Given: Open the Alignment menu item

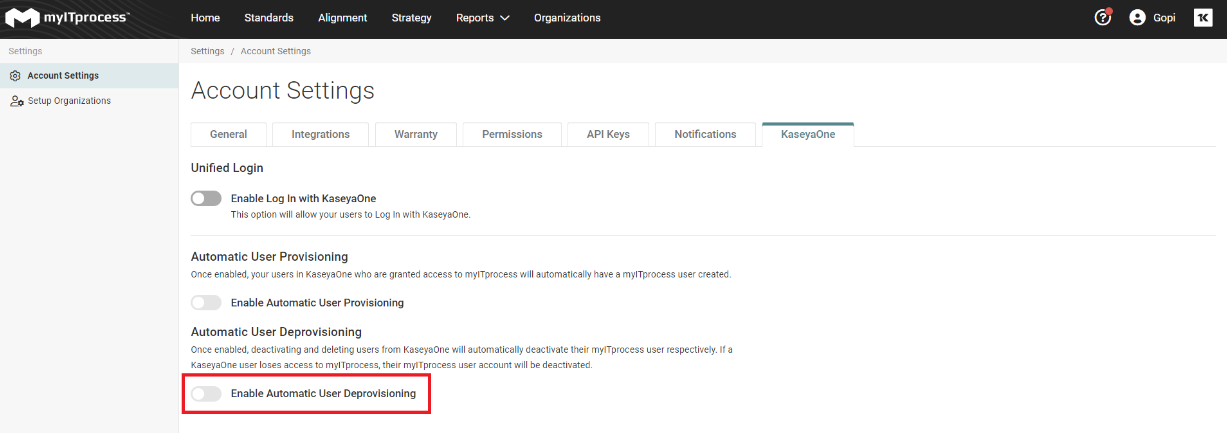Looking at the screenshot, I should (343, 18).
